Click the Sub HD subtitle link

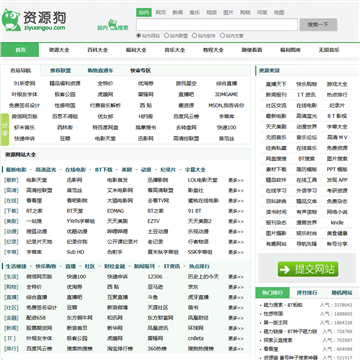coord(75,252)
